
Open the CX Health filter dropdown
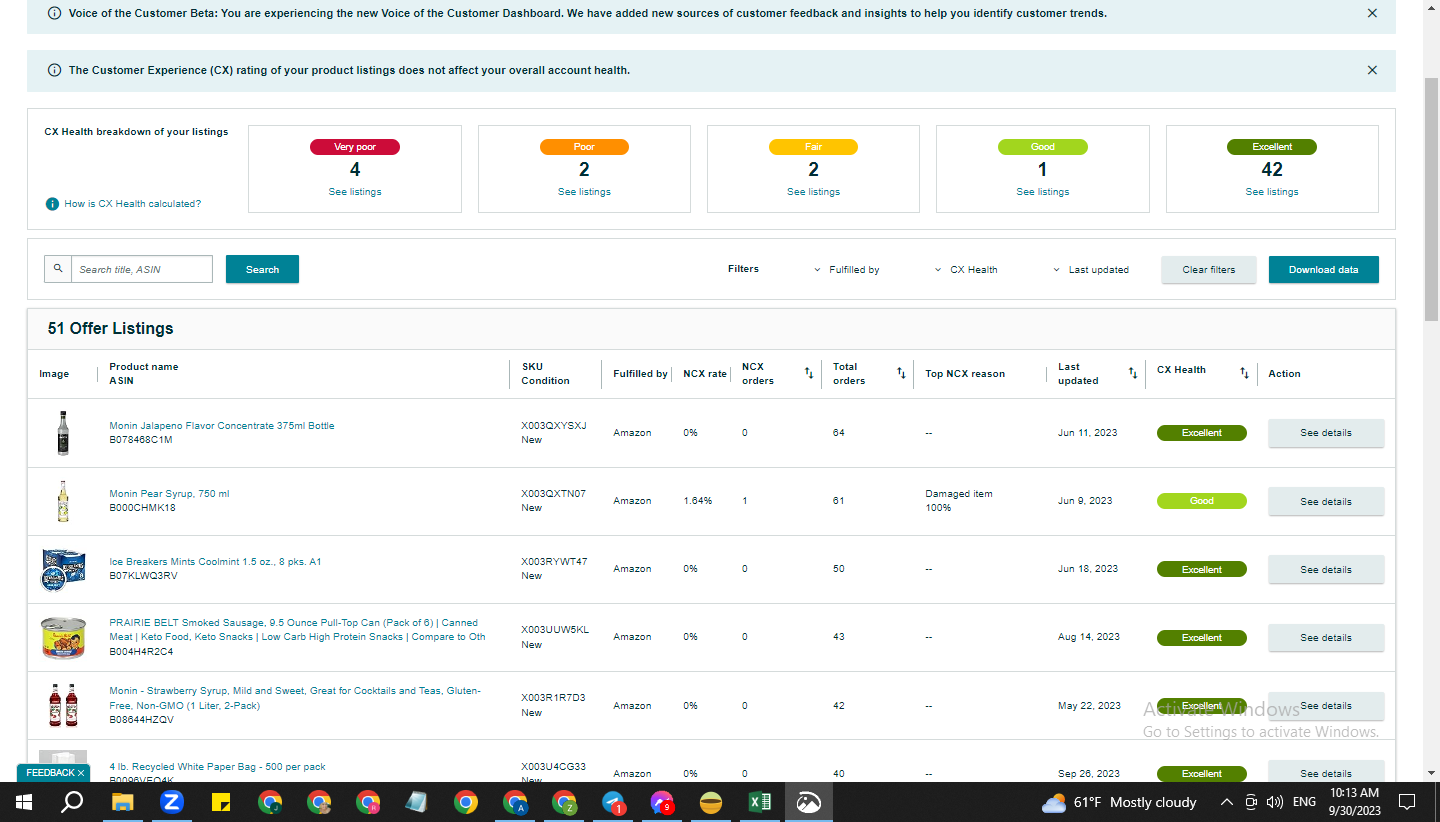tap(966, 270)
